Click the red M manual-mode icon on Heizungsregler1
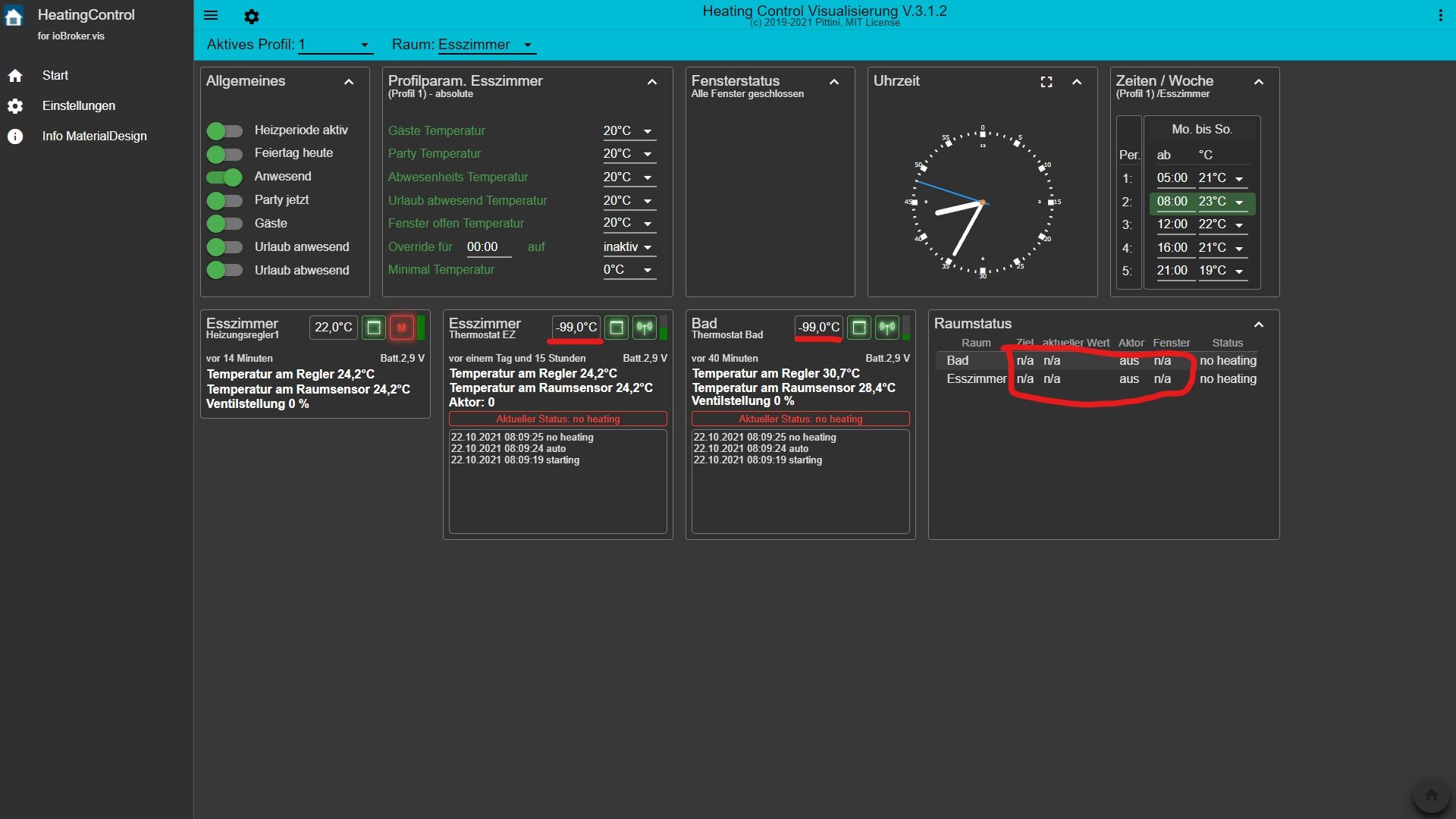The height and width of the screenshot is (819, 1456). coord(402,328)
